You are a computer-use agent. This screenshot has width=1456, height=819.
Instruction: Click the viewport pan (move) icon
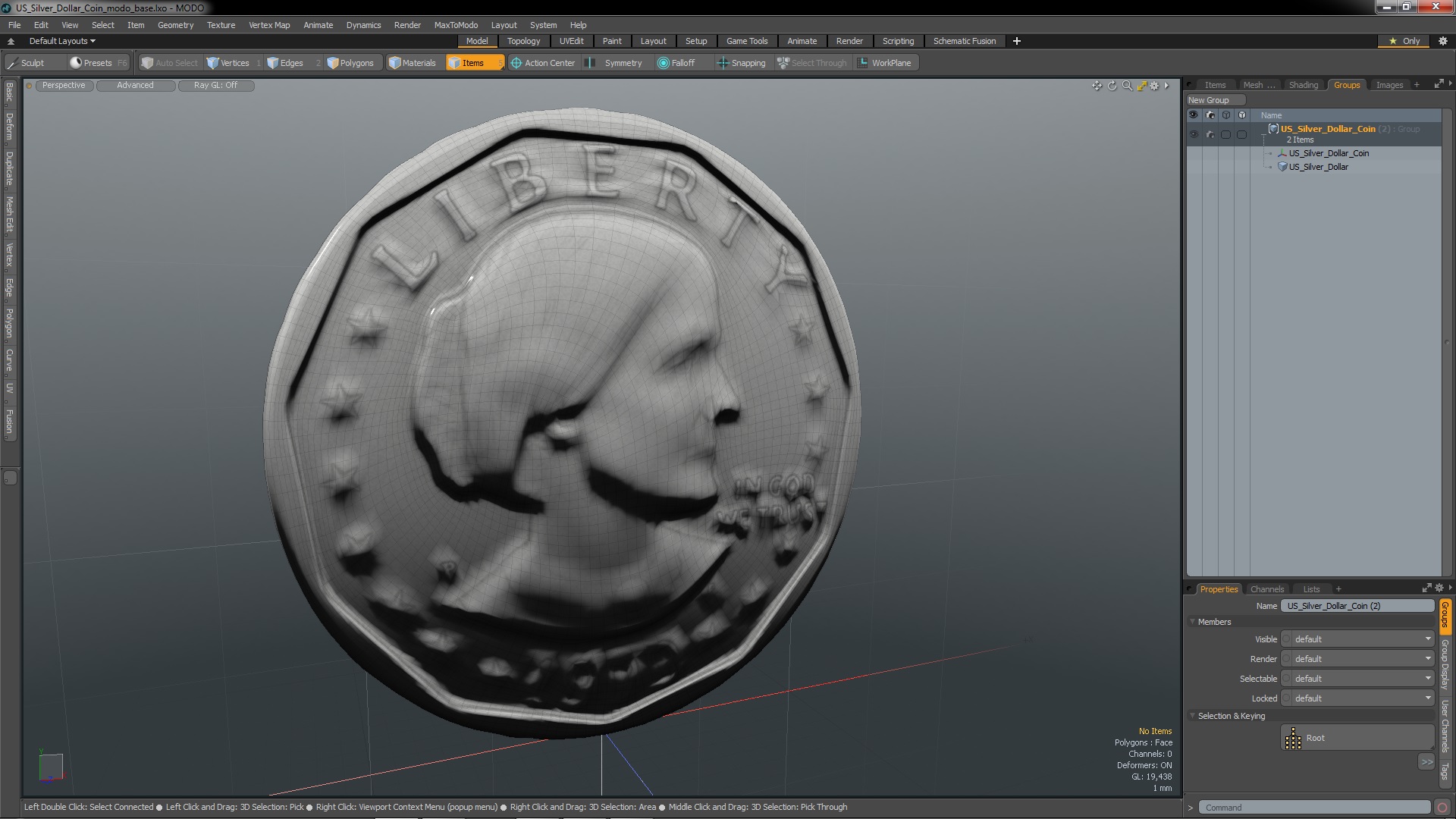[1097, 86]
